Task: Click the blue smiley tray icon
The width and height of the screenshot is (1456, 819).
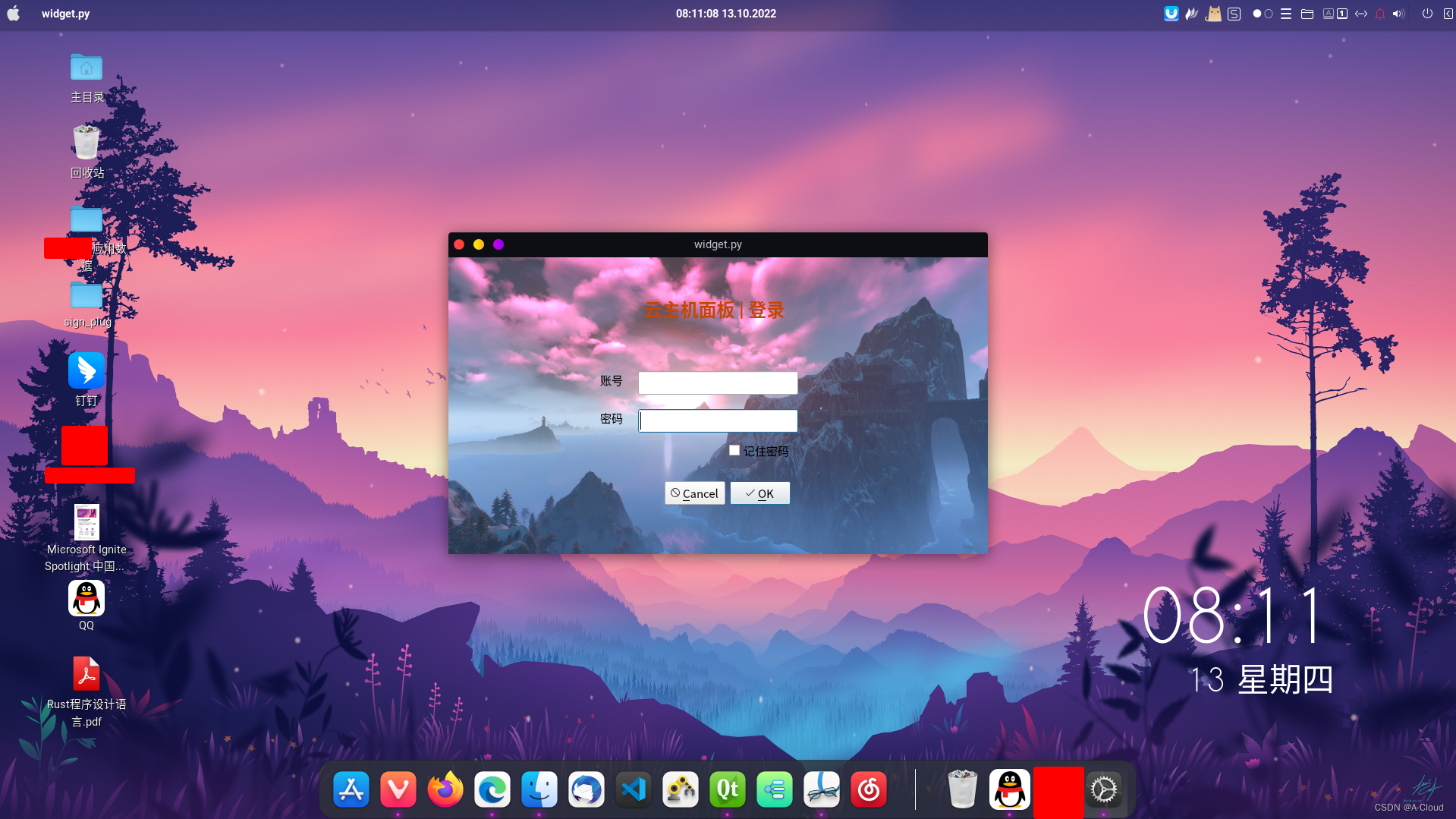Action: 1171,14
